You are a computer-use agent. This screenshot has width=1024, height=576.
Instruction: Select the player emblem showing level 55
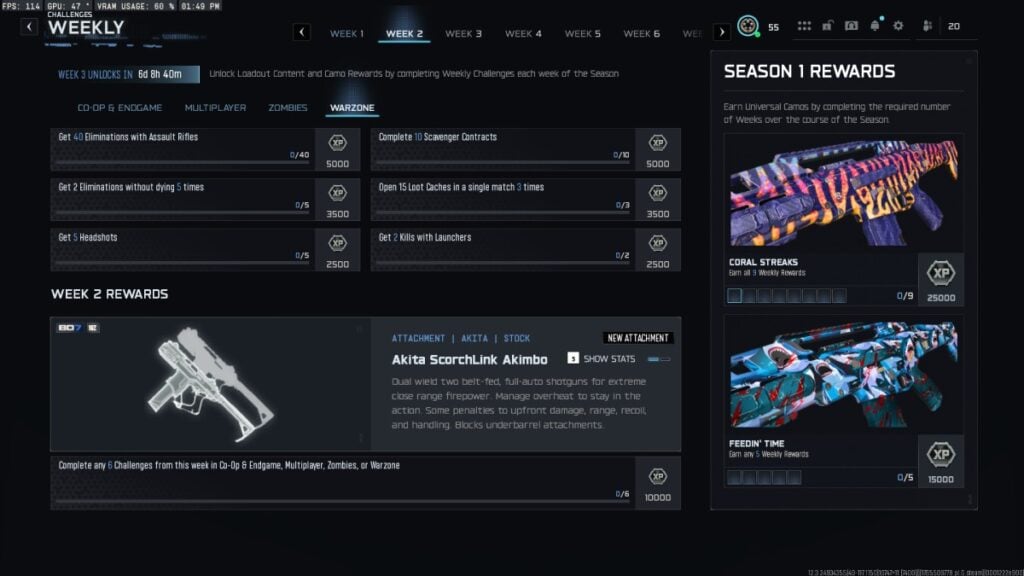(750, 27)
